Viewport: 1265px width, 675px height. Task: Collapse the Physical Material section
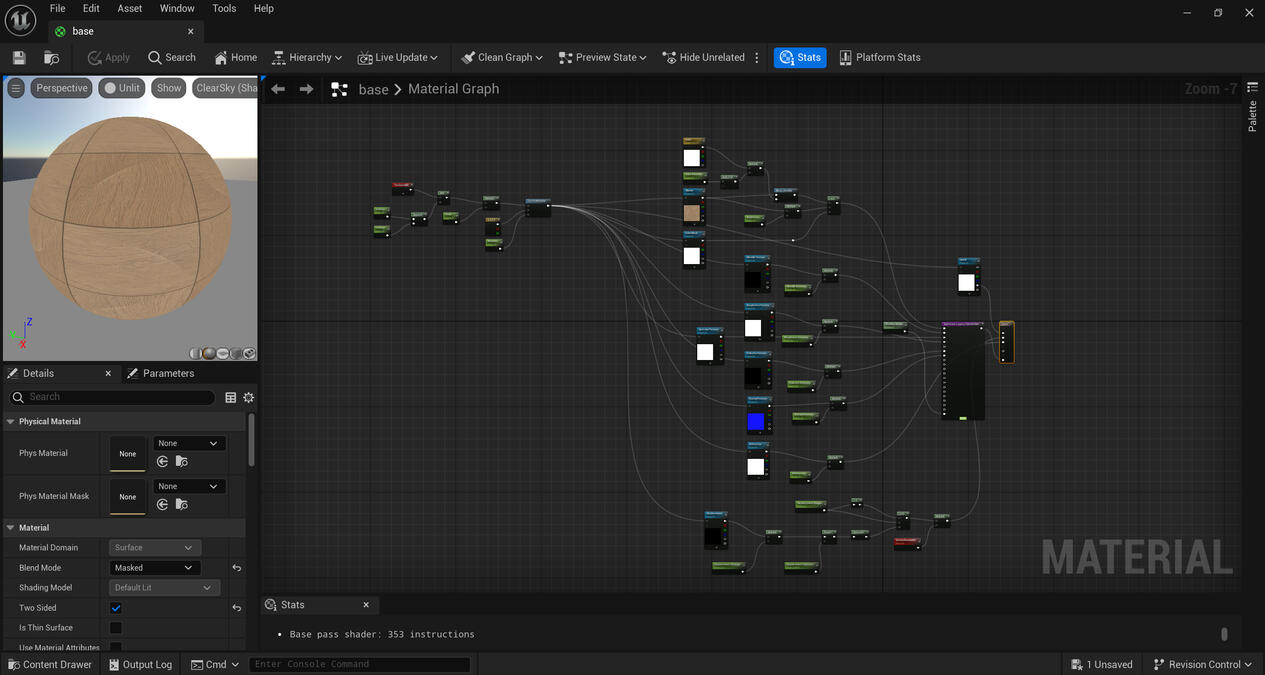coord(10,421)
